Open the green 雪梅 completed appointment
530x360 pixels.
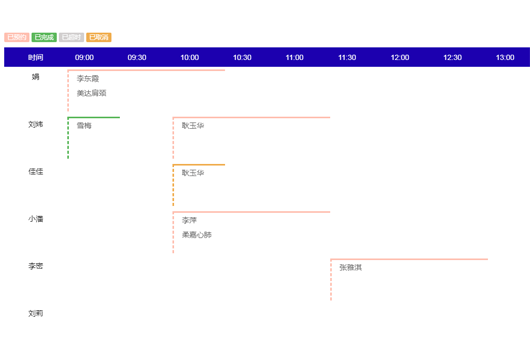(94, 138)
